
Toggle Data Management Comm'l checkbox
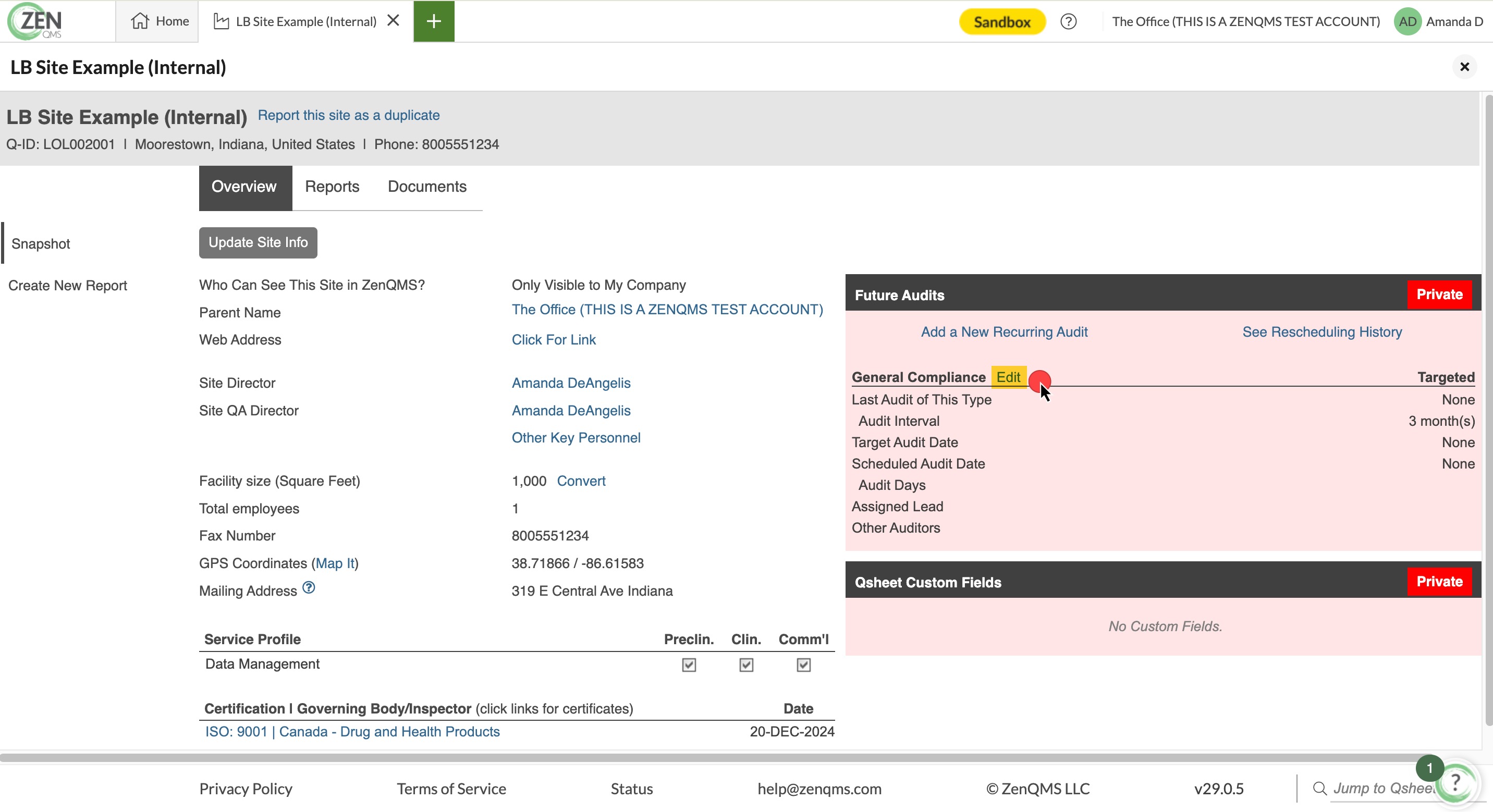coord(803,665)
